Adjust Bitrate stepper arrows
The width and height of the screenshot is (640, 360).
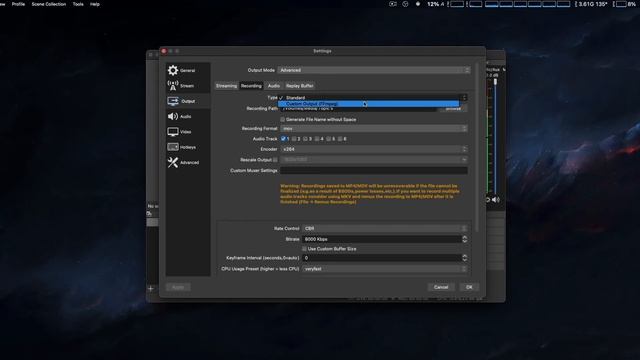click(464, 239)
